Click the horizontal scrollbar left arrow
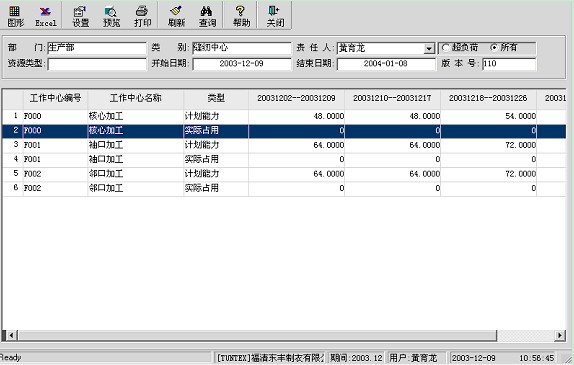The height and width of the screenshot is (365, 574). [x=11, y=335]
